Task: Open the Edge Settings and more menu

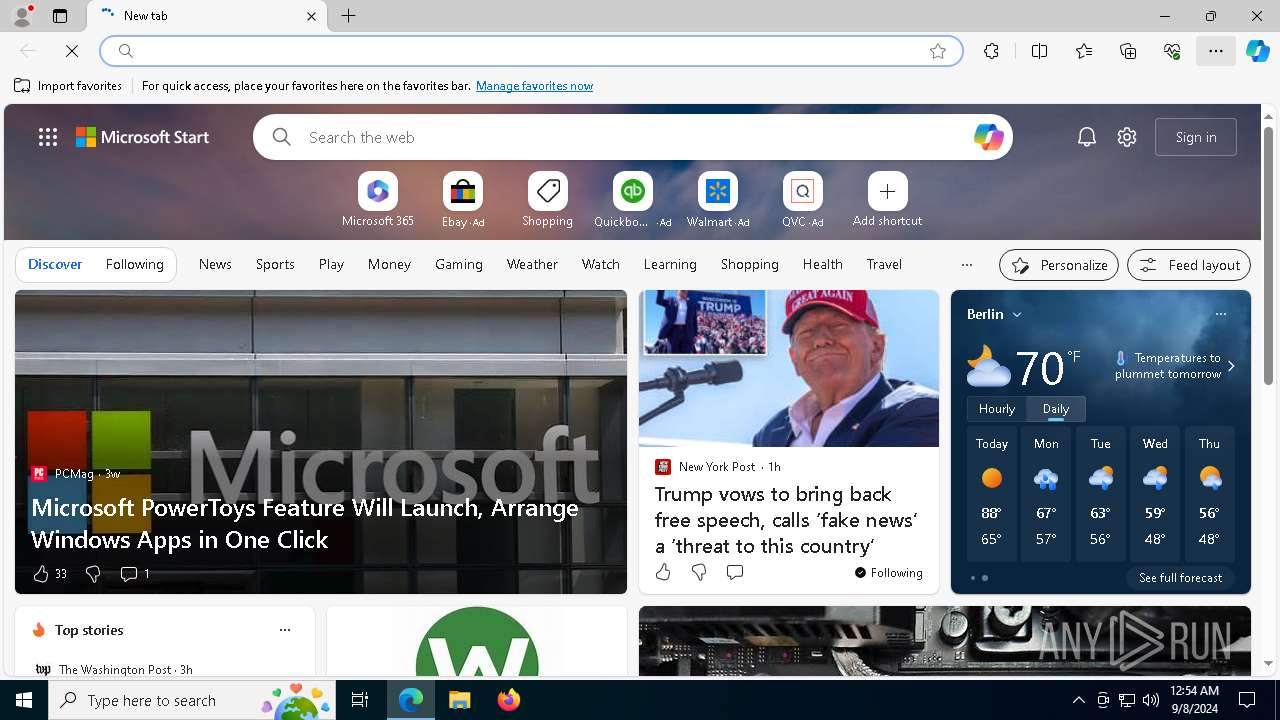Action: coord(1216,51)
